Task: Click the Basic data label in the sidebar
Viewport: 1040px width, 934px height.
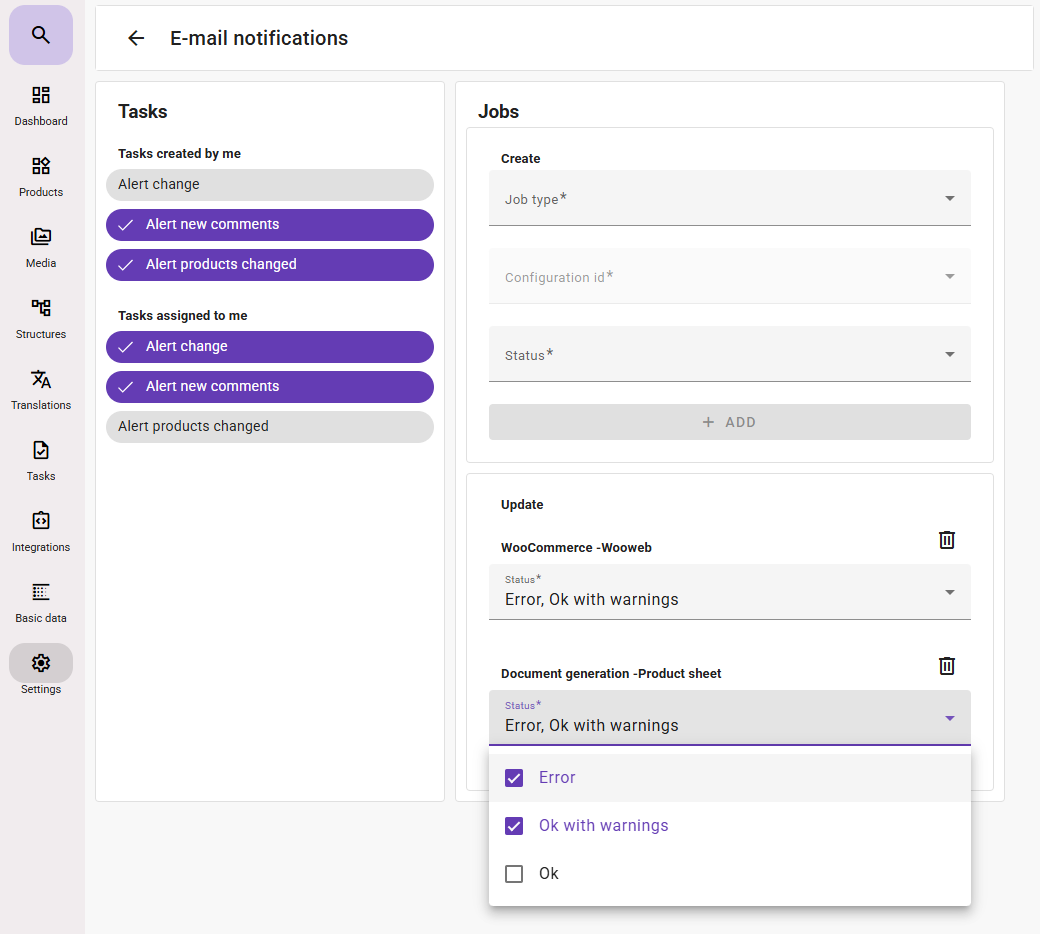Action: point(40,618)
